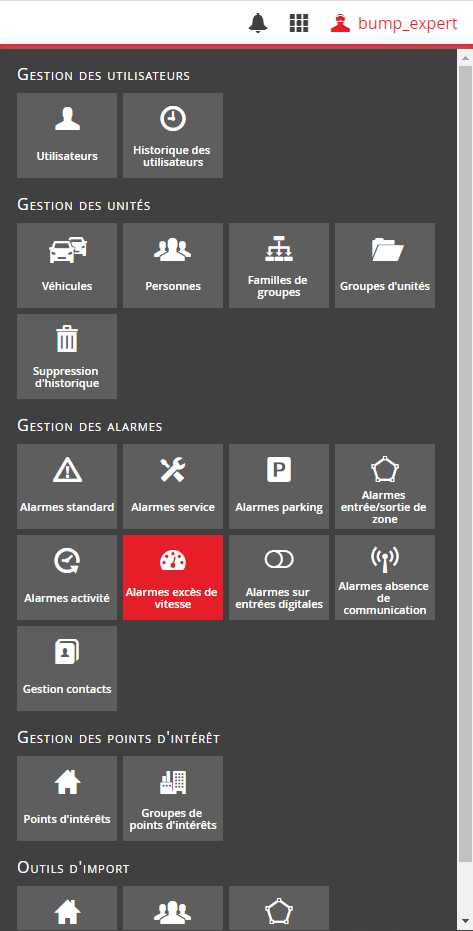Select the red Alarmes excès de vitesse tile
The image size is (473, 931).
click(x=173, y=577)
